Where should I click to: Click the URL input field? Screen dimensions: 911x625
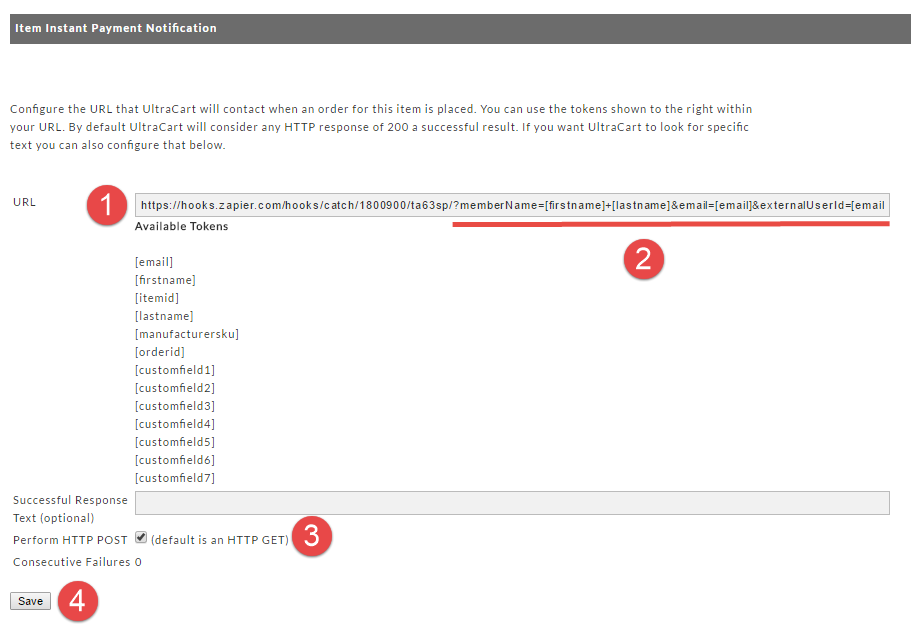[512, 205]
